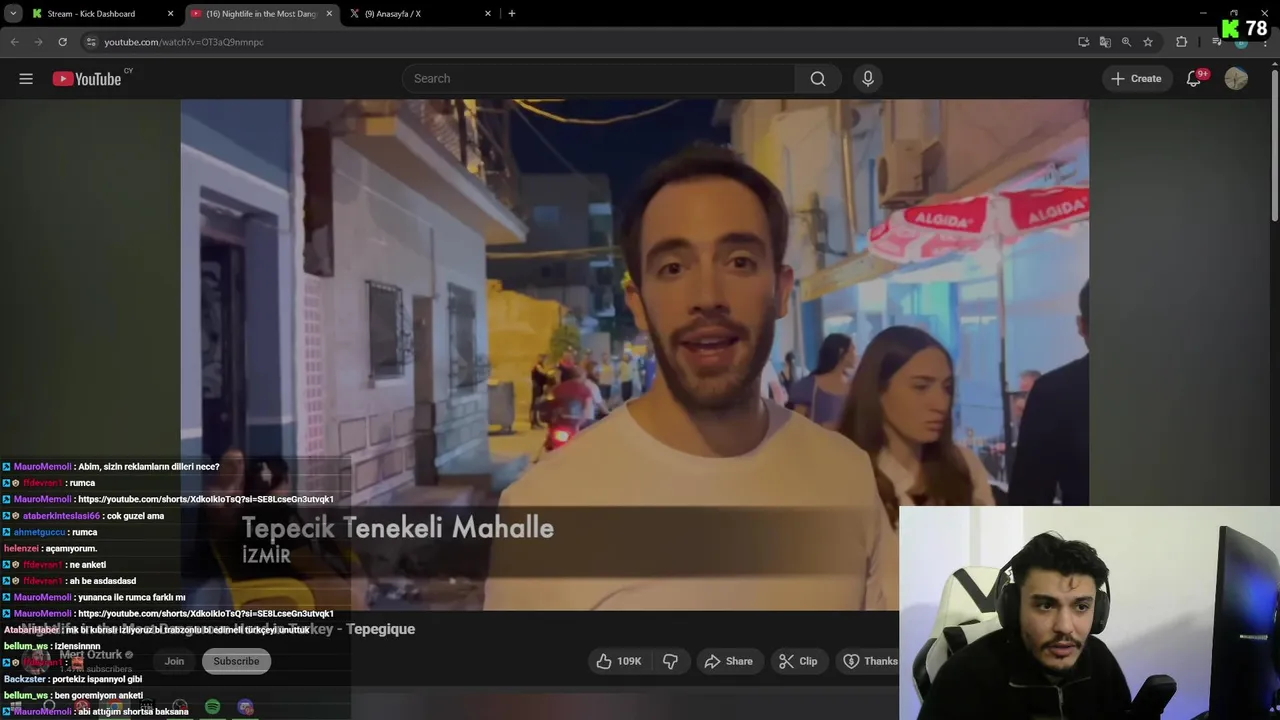Image resolution: width=1280 pixels, height=720 pixels.
Task: Dislike the video
Action: 670,661
